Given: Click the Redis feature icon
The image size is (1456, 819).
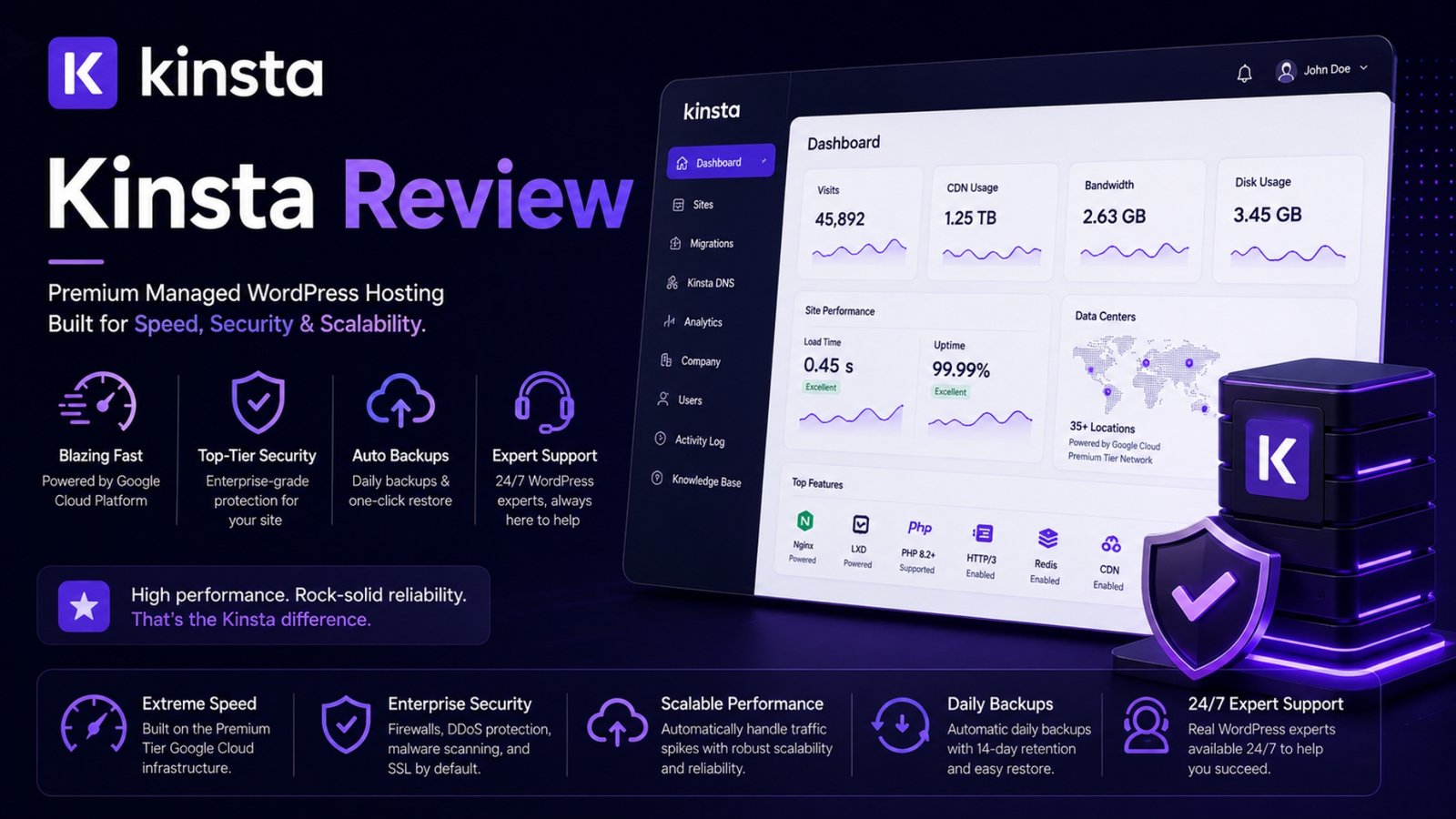Looking at the screenshot, I should (1047, 538).
